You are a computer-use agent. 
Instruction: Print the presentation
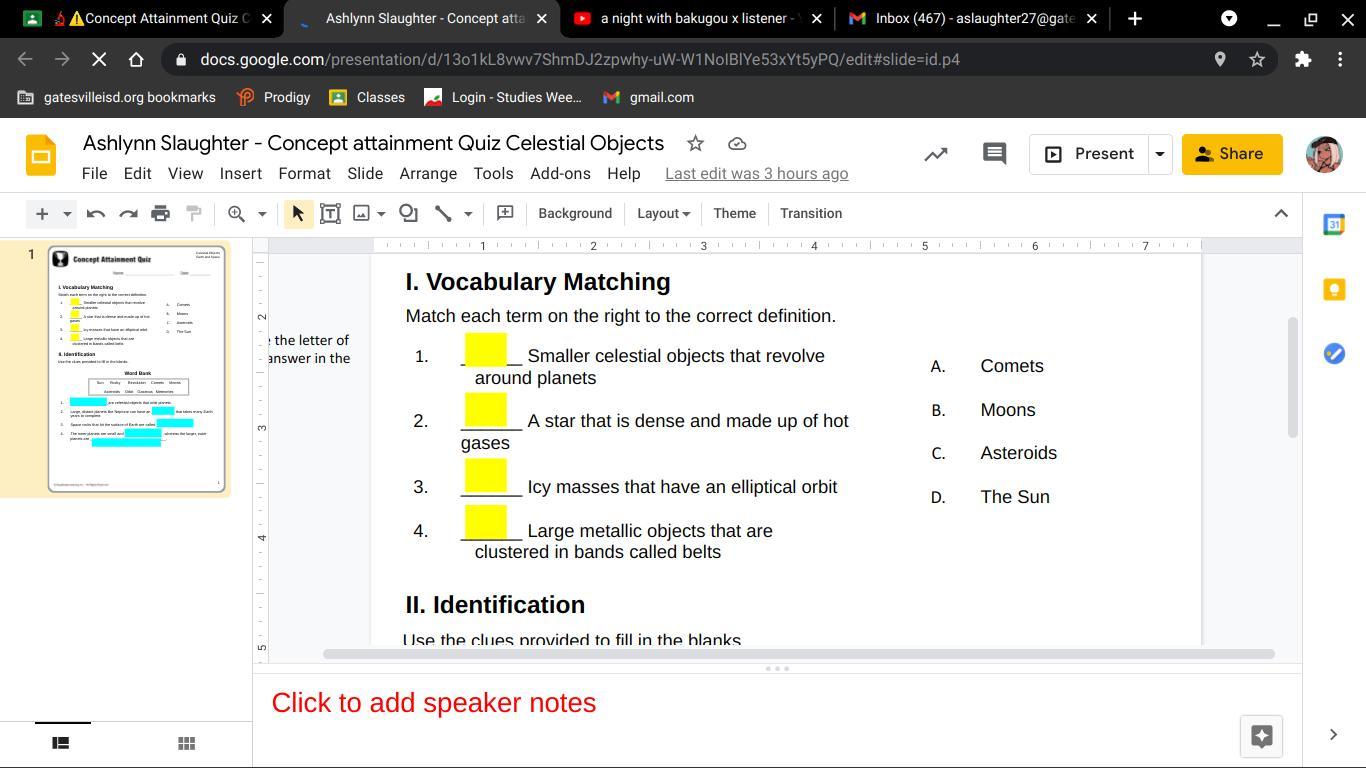point(160,213)
